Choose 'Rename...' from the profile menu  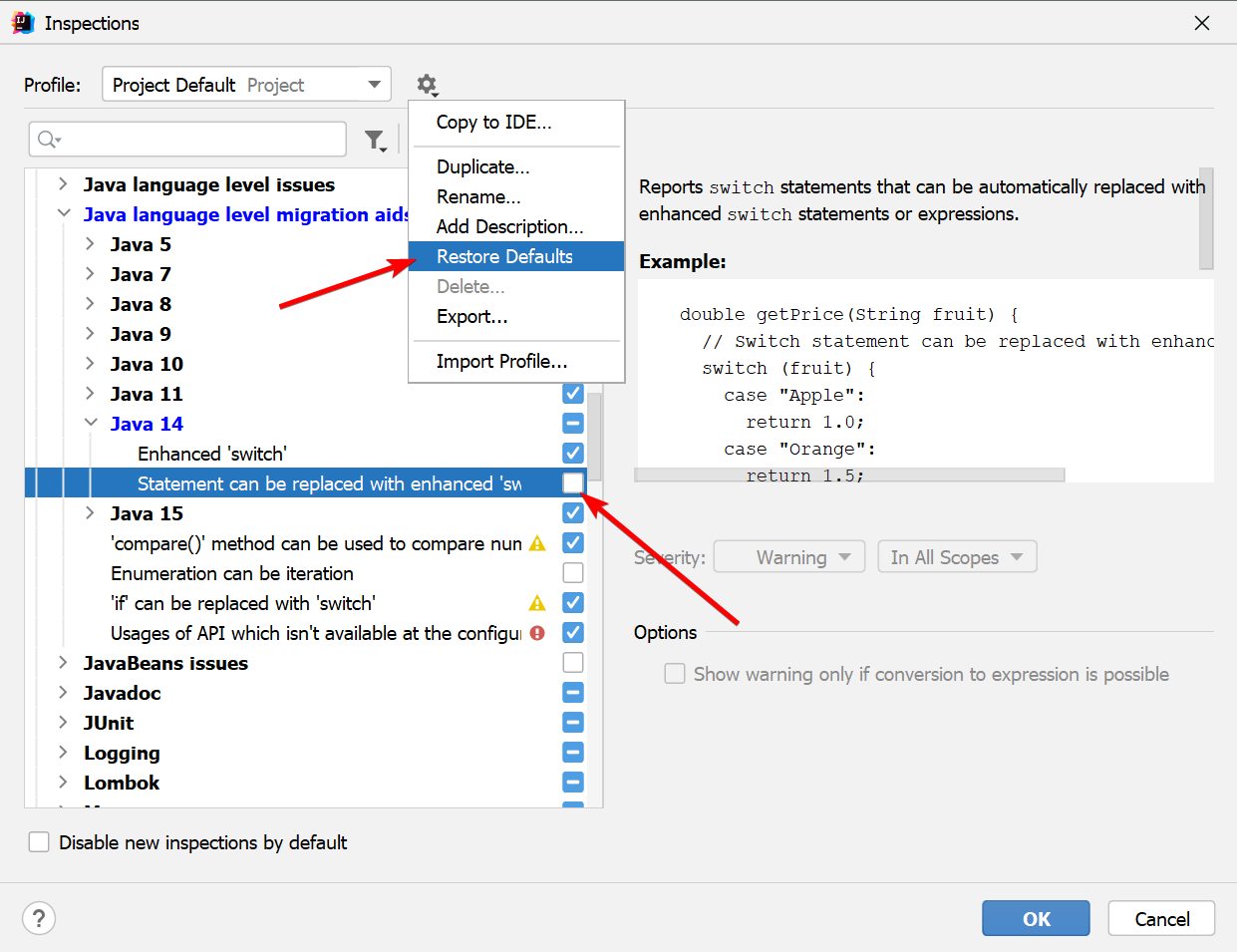(x=516, y=196)
